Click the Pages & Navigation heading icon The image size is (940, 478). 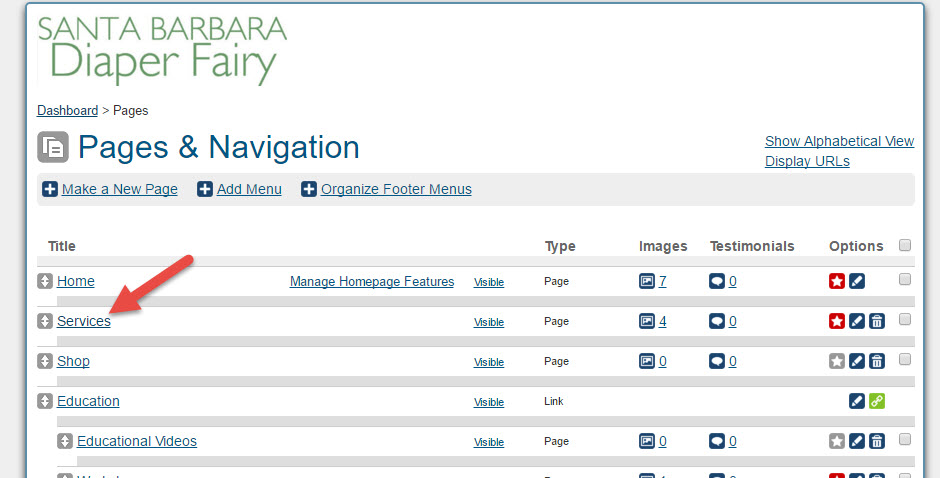pos(53,147)
